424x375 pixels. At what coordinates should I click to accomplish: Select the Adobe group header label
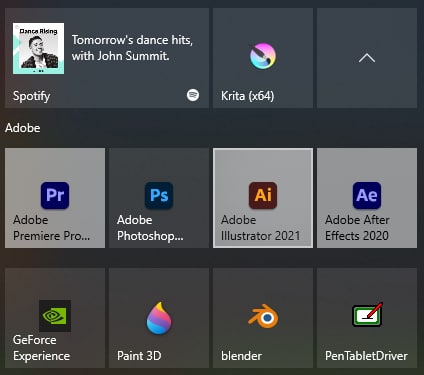tap(23, 128)
